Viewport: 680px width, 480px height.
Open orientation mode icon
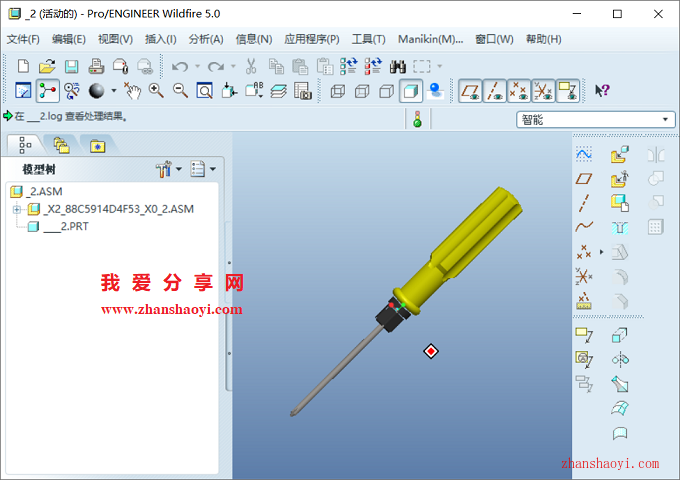tap(72, 91)
